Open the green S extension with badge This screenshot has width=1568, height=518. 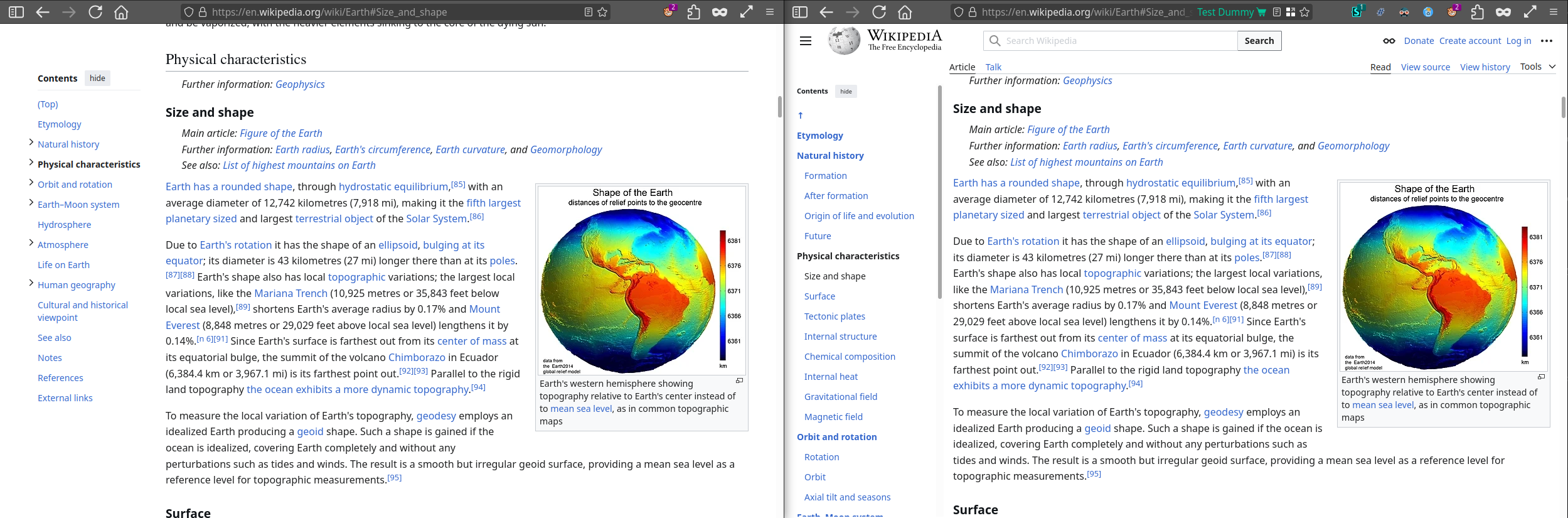pos(1357,11)
